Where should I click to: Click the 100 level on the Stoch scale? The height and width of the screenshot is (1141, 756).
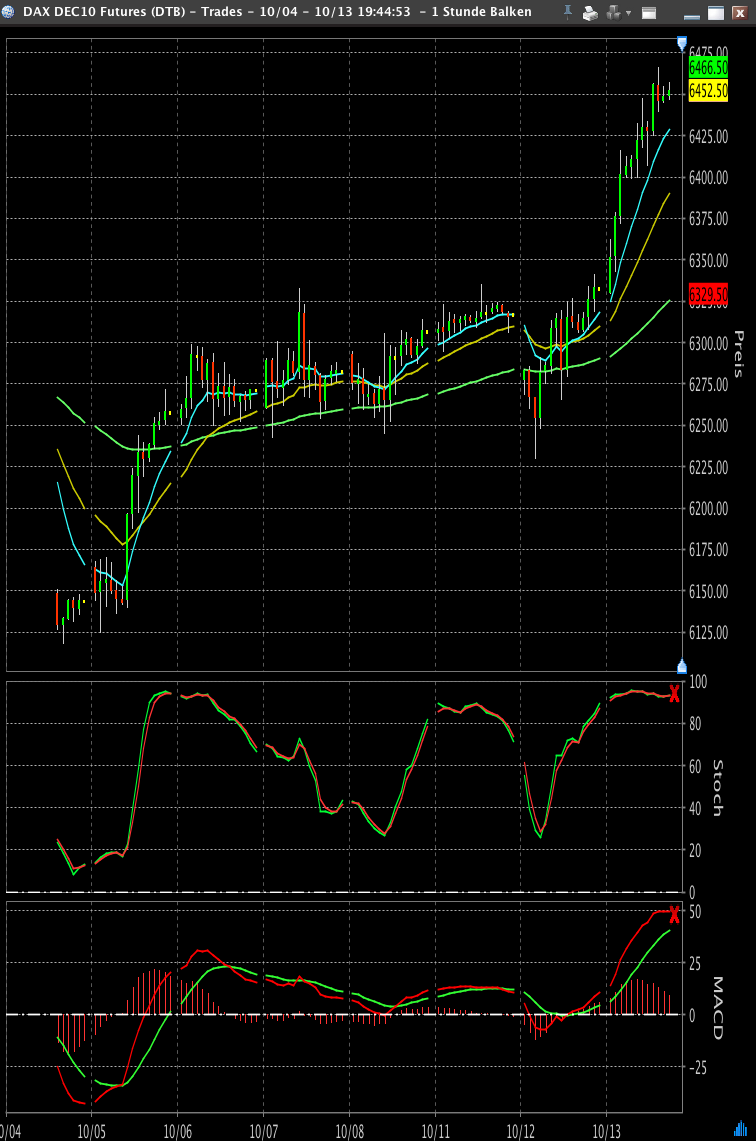pos(698,682)
